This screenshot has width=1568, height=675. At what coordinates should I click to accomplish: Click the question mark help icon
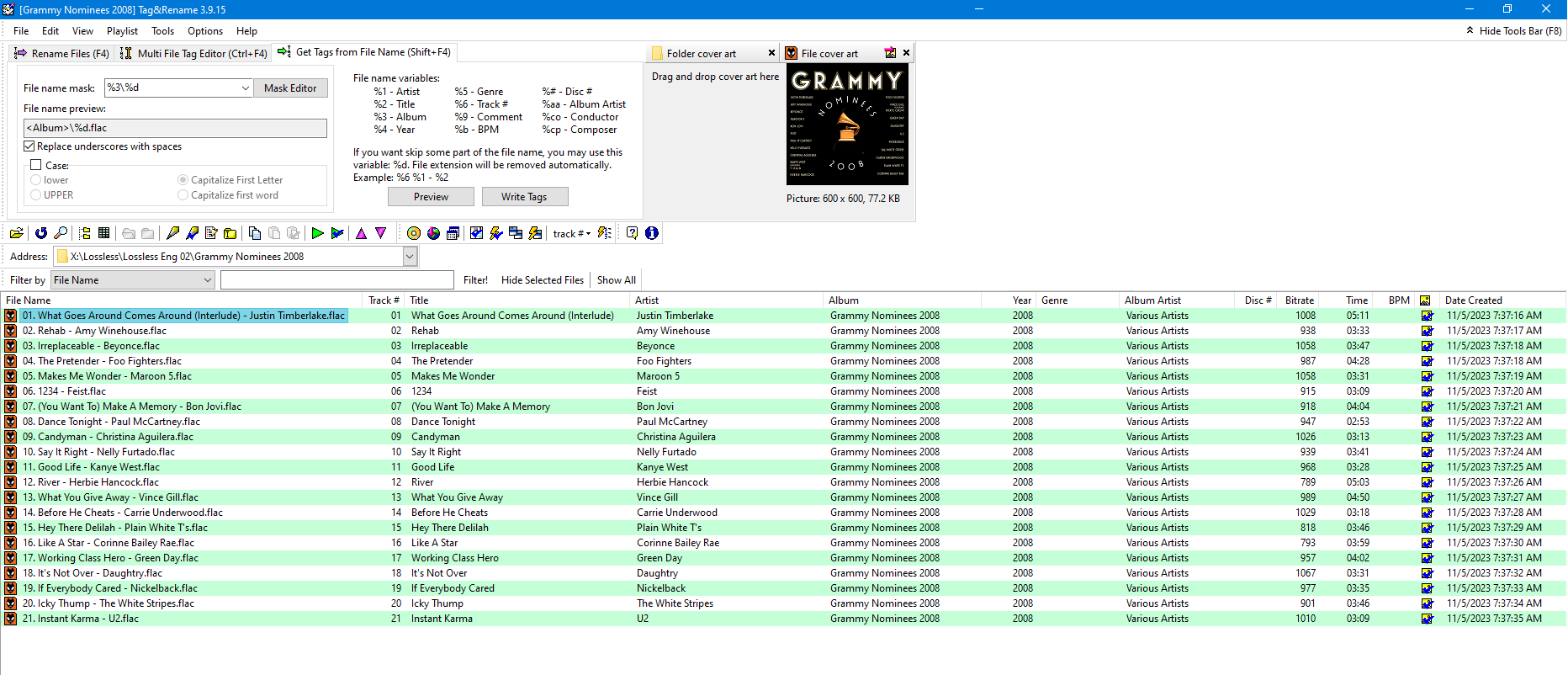[633, 233]
